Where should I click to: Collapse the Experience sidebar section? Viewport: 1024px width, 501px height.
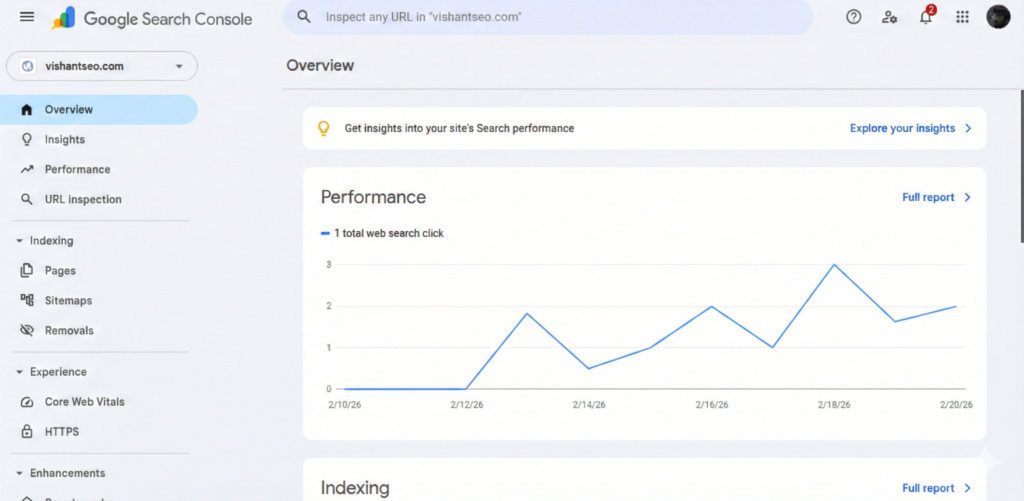(20, 372)
